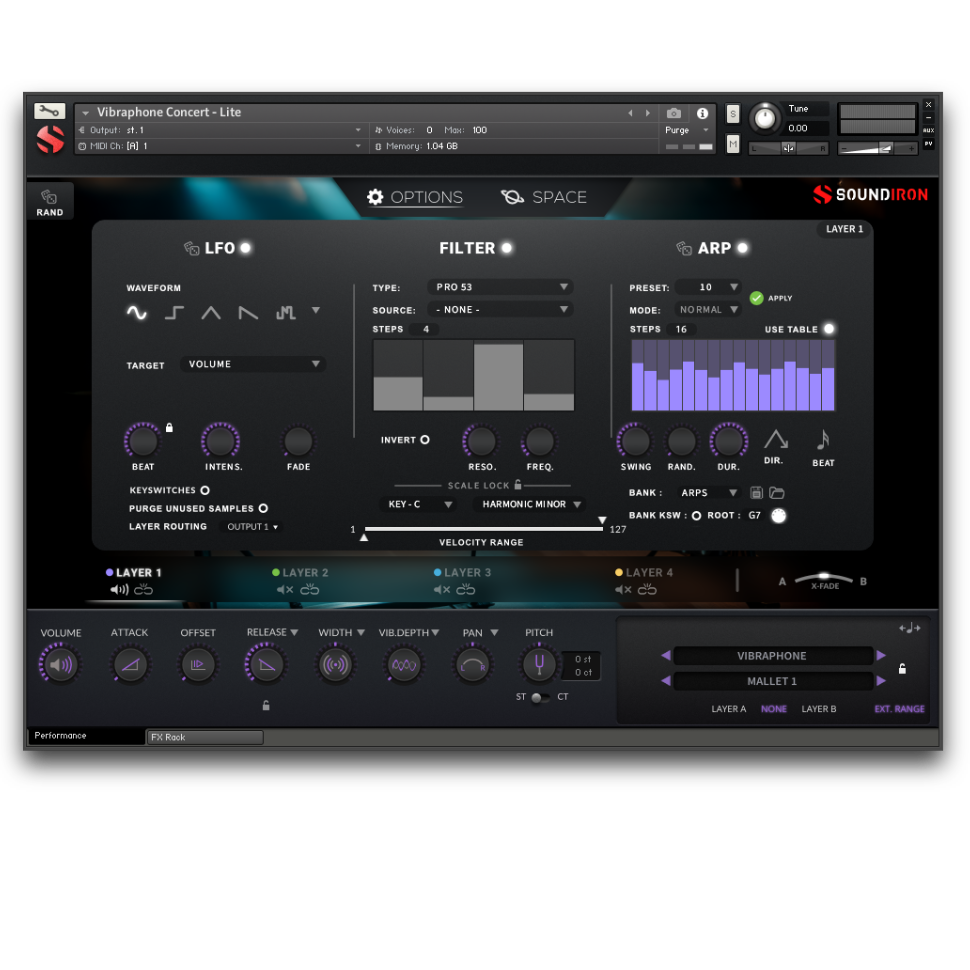Select the sine LFO waveform
The height and width of the screenshot is (970, 970).
point(137,312)
